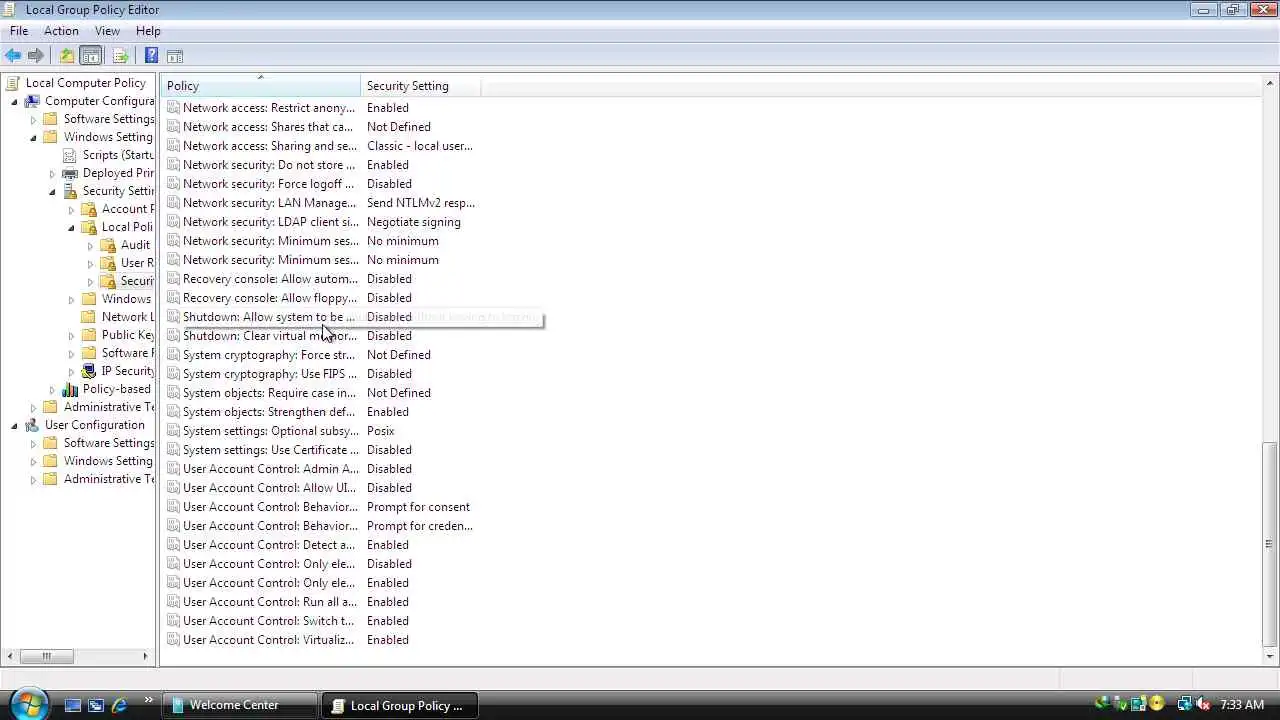Expand quick launch hidden icons chevron

tap(148, 700)
